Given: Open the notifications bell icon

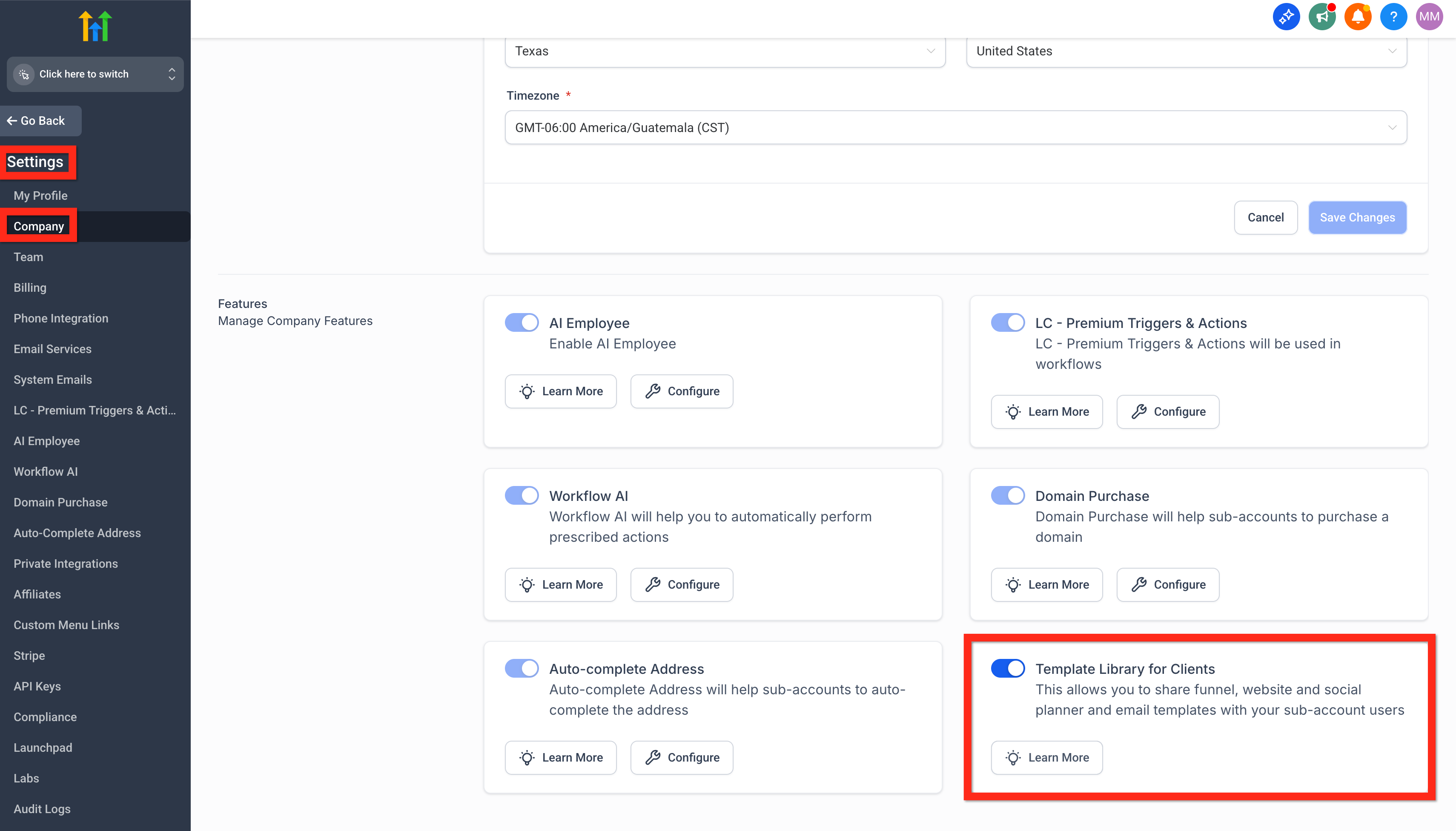Looking at the screenshot, I should click(1357, 17).
